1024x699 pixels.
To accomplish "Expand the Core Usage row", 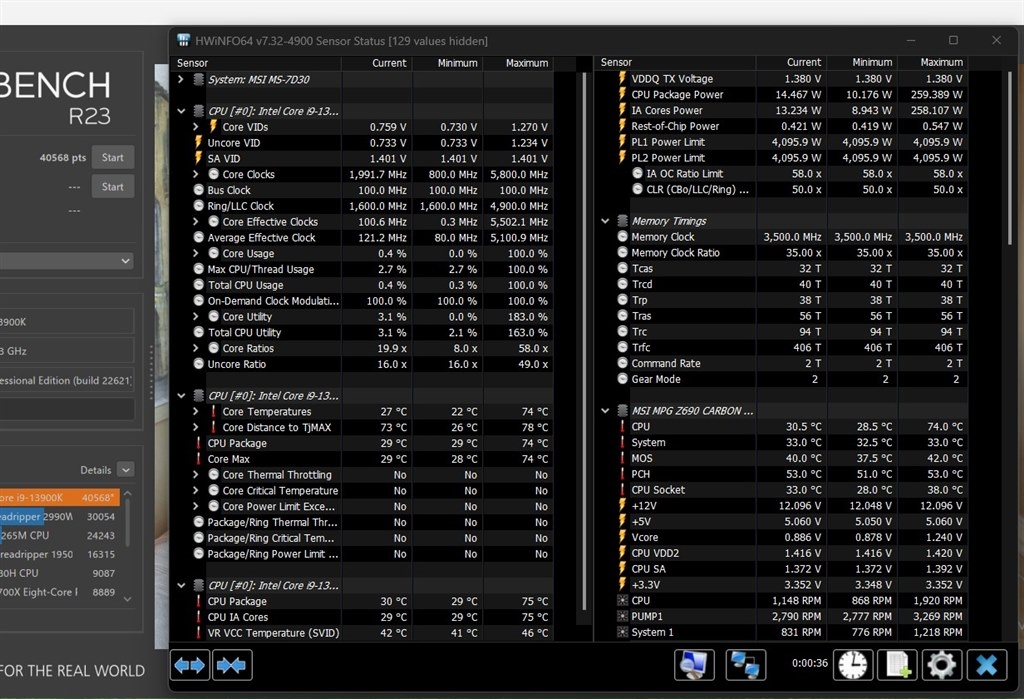I will [195, 253].
